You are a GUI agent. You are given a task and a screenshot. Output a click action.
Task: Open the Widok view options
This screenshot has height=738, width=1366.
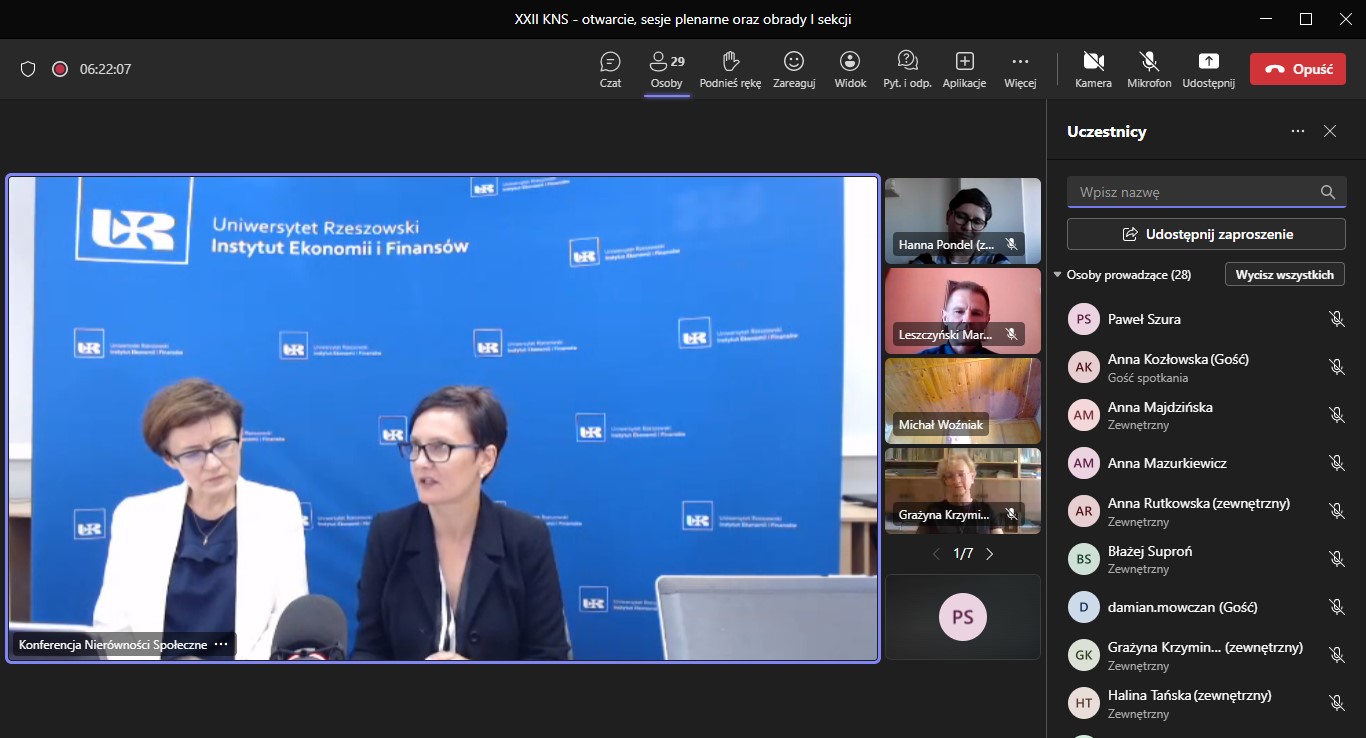(x=850, y=69)
